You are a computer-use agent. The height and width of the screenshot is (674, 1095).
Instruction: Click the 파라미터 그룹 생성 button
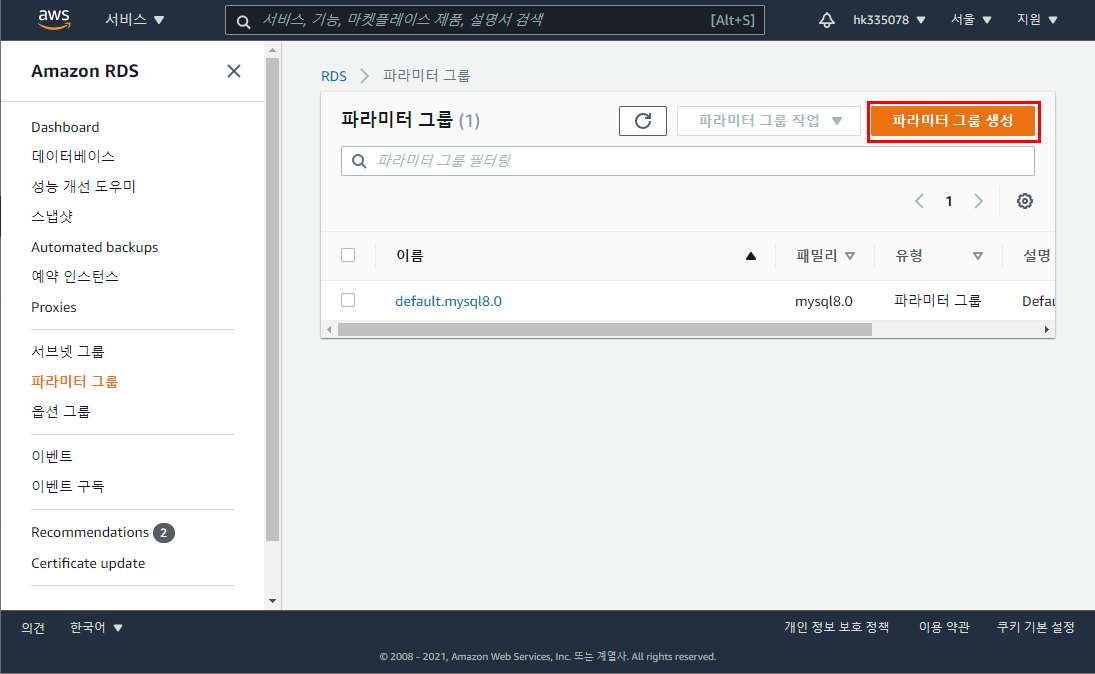click(953, 121)
